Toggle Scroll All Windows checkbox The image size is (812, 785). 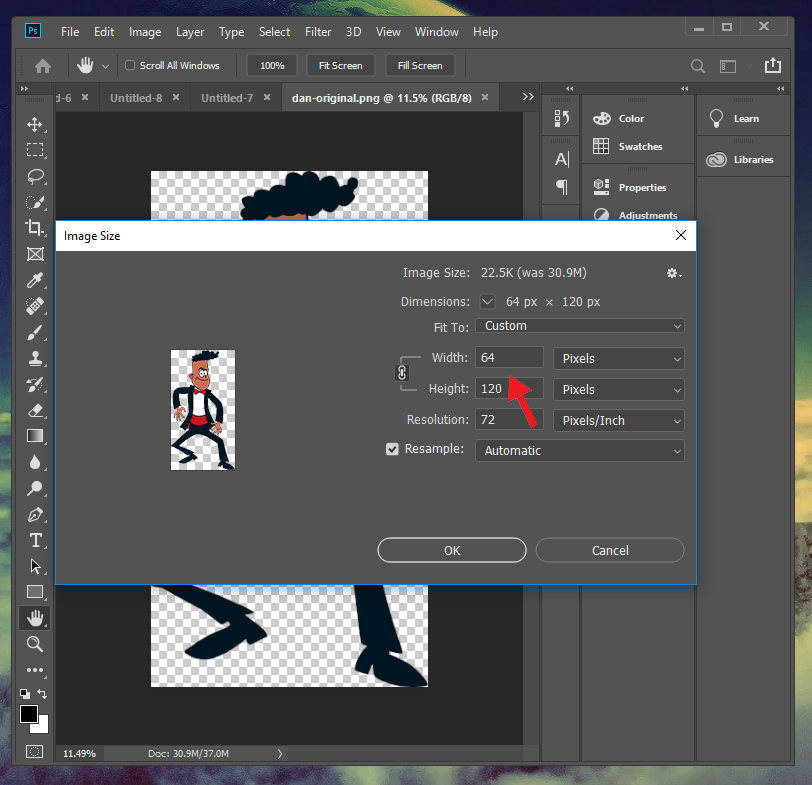[x=130, y=65]
